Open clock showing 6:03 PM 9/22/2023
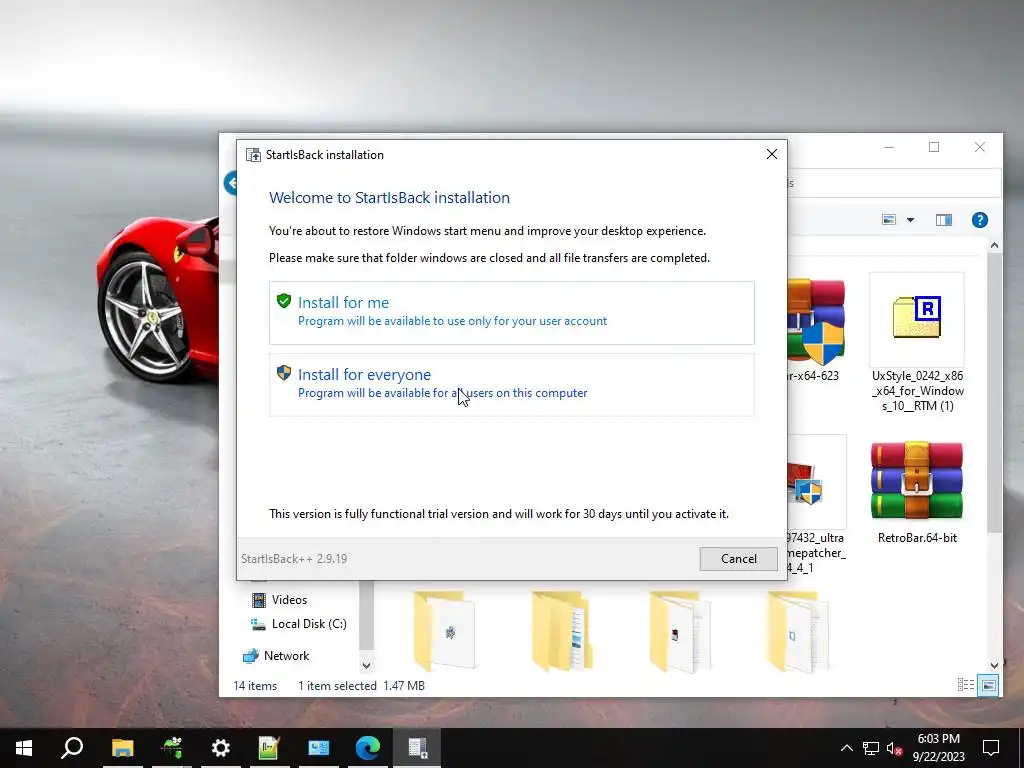The image size is (1024, 768). [938, 748]
